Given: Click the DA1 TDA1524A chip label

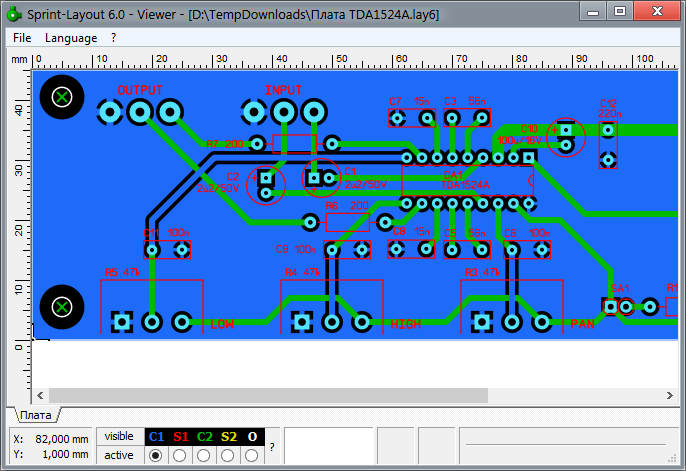Looking at the screenshot, I should [x=465, y=180].
